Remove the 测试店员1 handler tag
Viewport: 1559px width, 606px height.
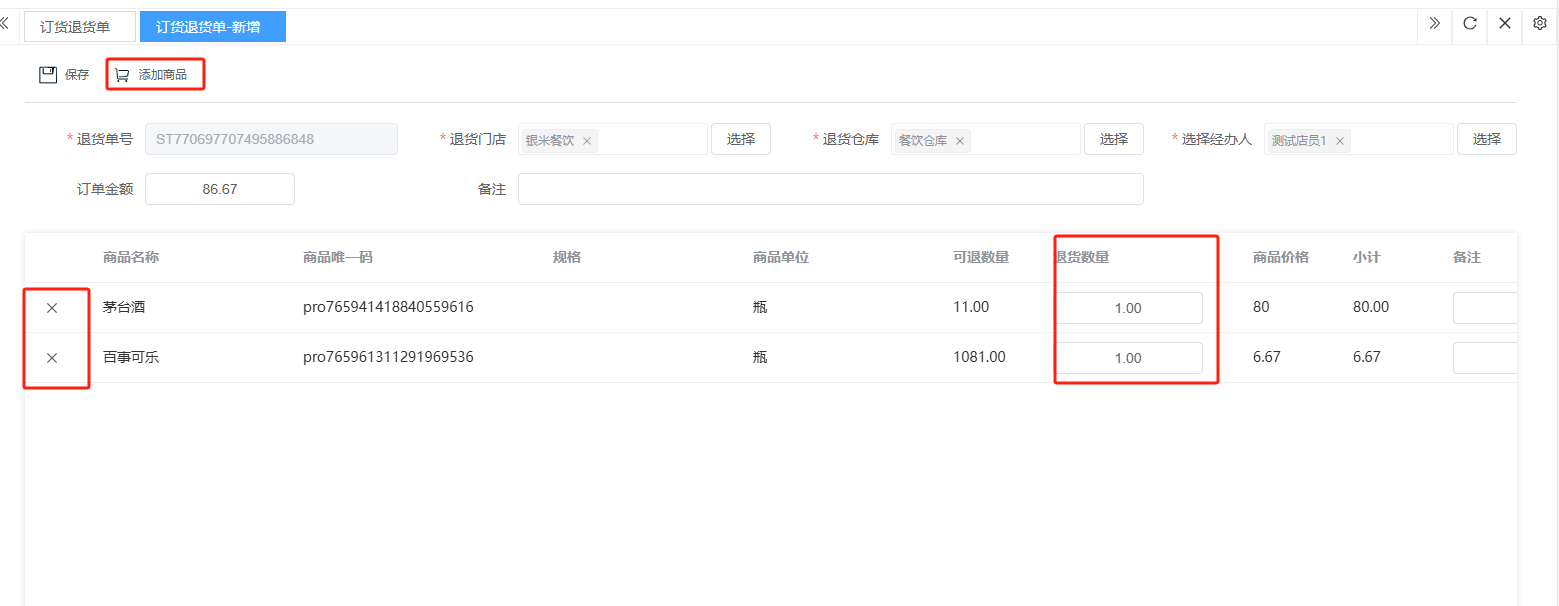(1339, 141)
